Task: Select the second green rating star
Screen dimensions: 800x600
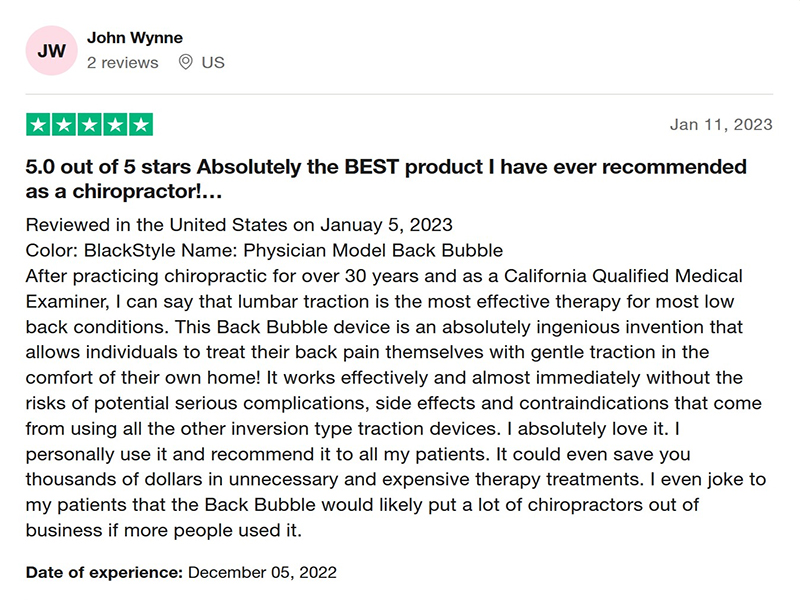Action: click(x=64, y=124)
